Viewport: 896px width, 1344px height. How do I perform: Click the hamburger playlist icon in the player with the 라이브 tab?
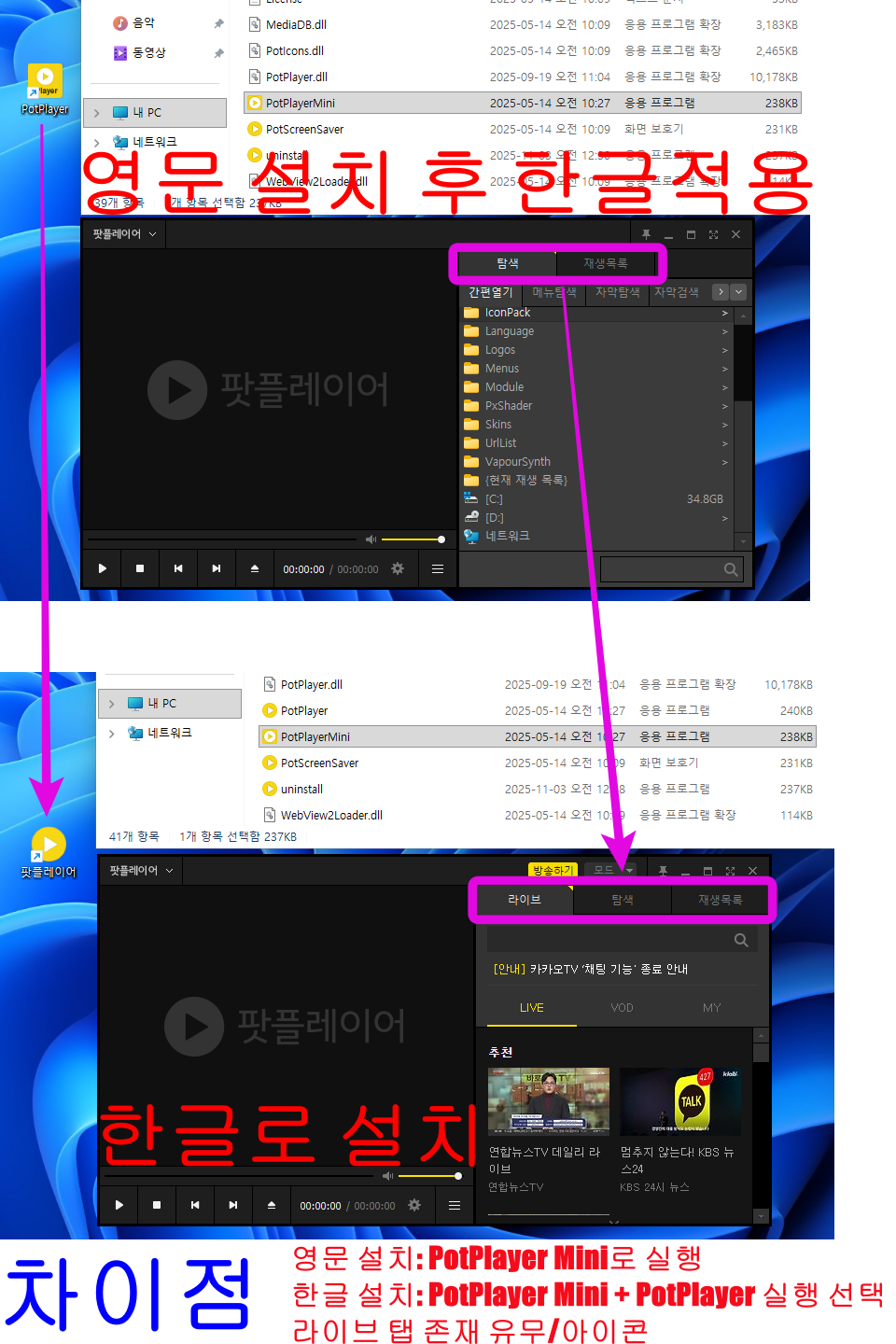click(x=455, y=1205)
